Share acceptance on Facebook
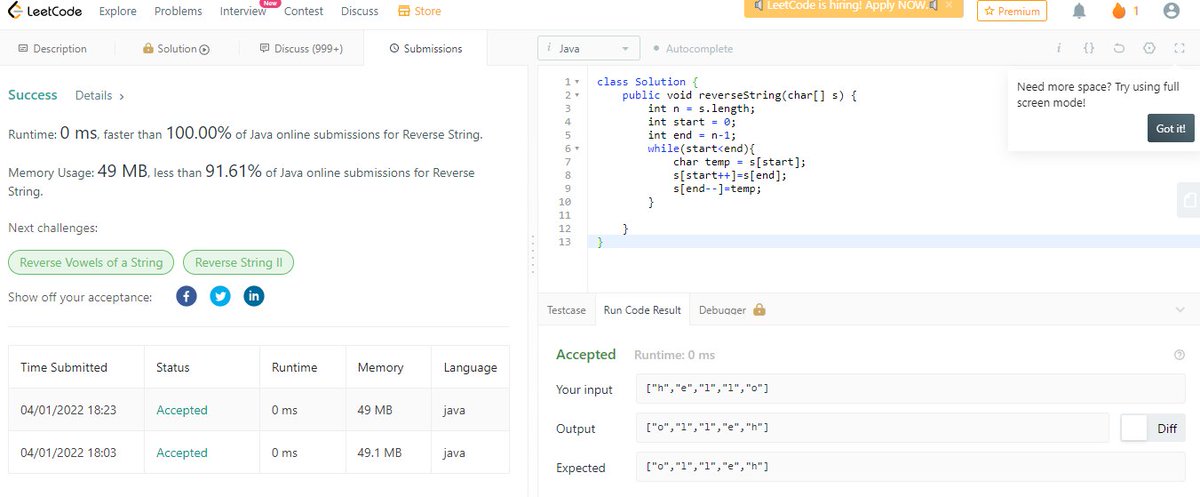The width and height of the screenshot is (1200, 497). click(186, 297)
